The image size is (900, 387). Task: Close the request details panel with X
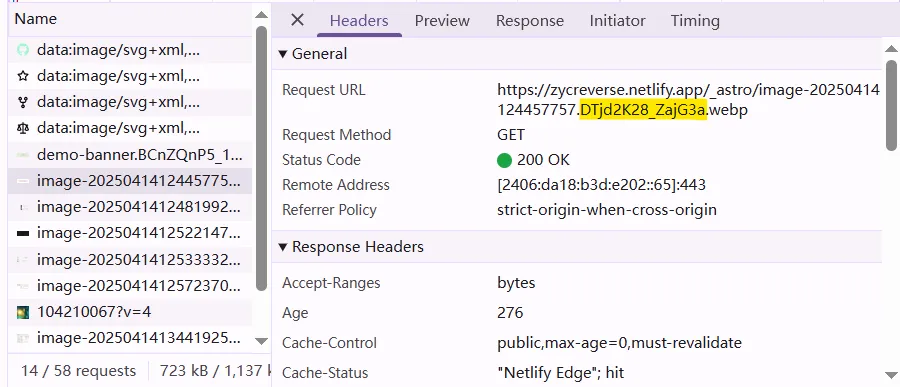(x=297, y=20)
